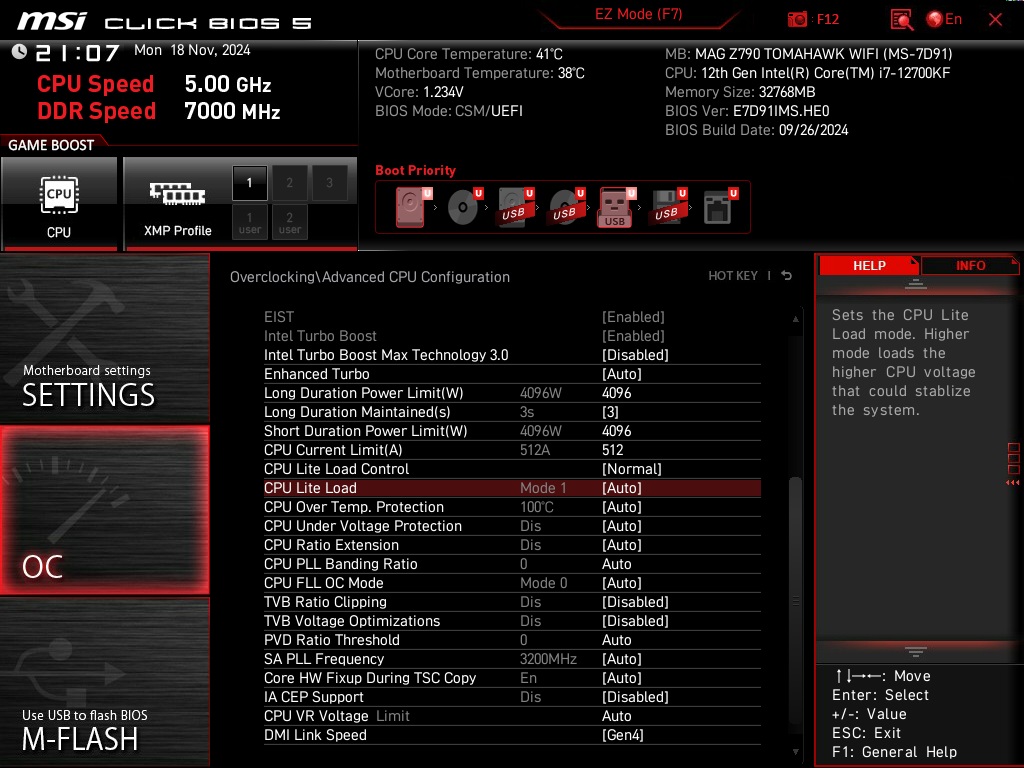Select the USB hard disk boot device icon
Screen dimensions: 1024x768
pos(515,207)
